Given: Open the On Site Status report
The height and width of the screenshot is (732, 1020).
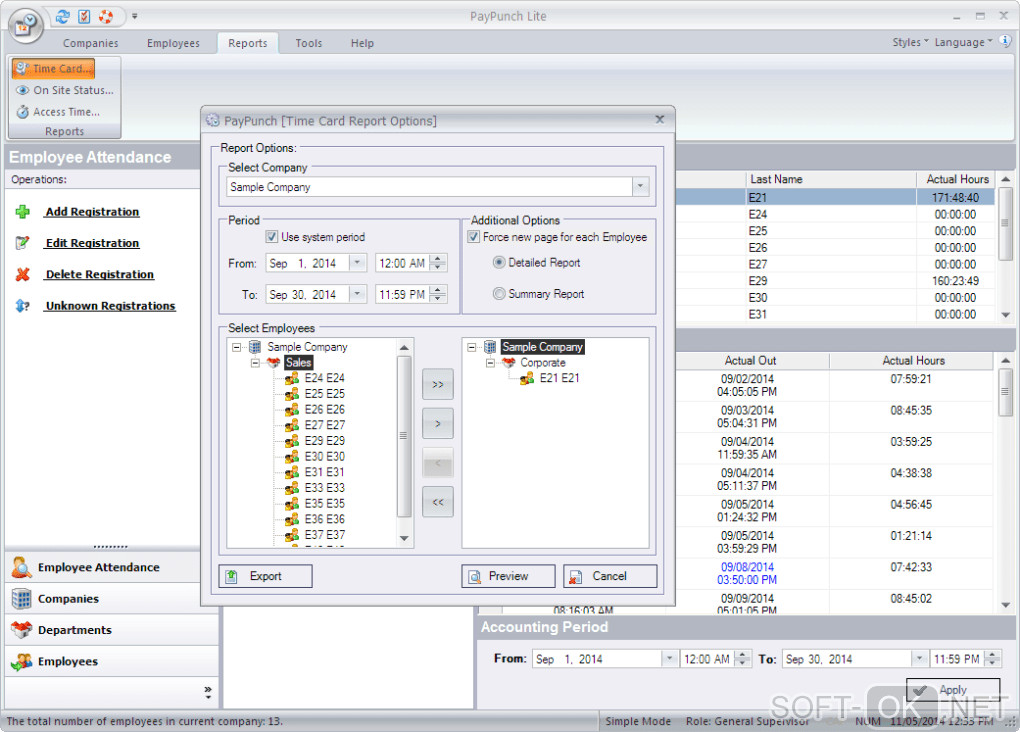Looking at the screenshot, I should (x=65, y=90).
